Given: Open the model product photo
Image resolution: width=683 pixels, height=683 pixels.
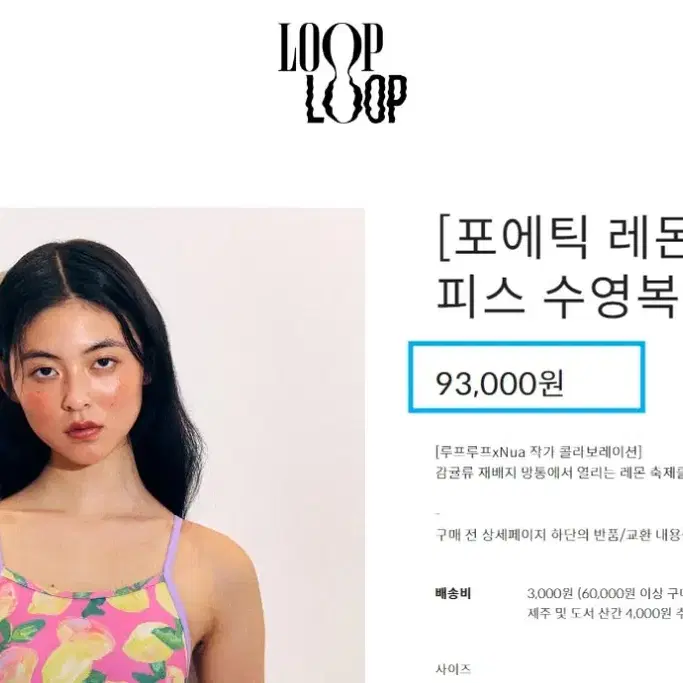Looking at the screenshot, I should pyautogui.click(x=182, y=445).
